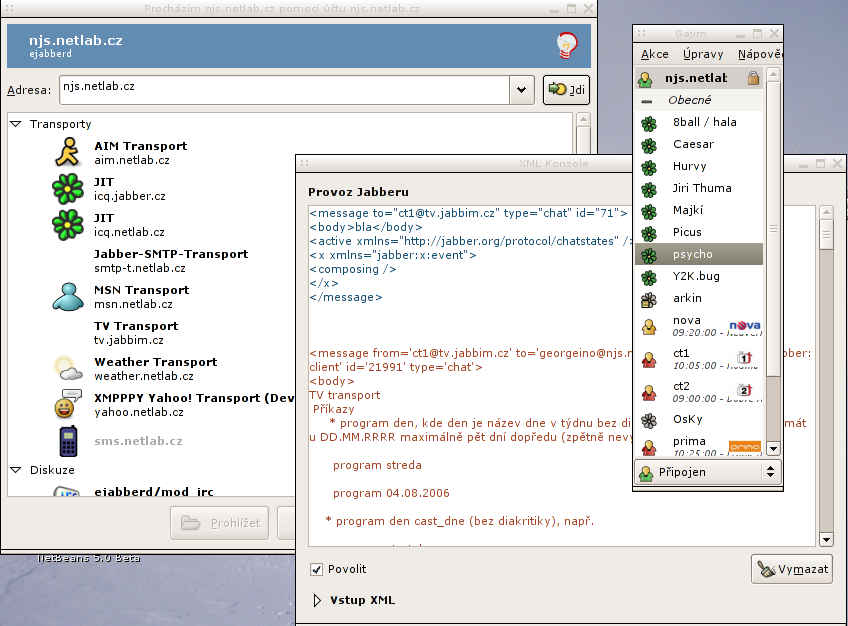This screenshot has width=848, height=626.
Task: Click the status icon beside Hurvy
Action: [x=649, y=168]
